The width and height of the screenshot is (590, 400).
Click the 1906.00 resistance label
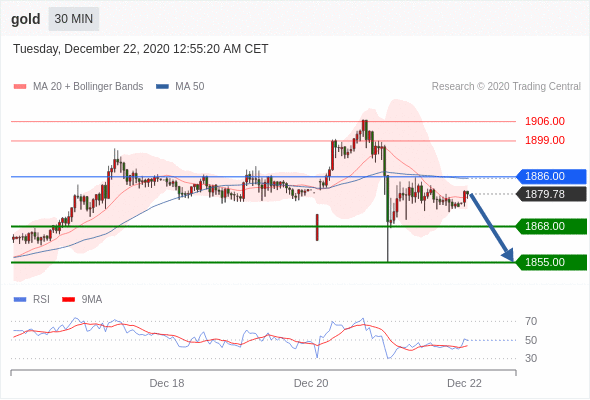click(x=545, y=121)
